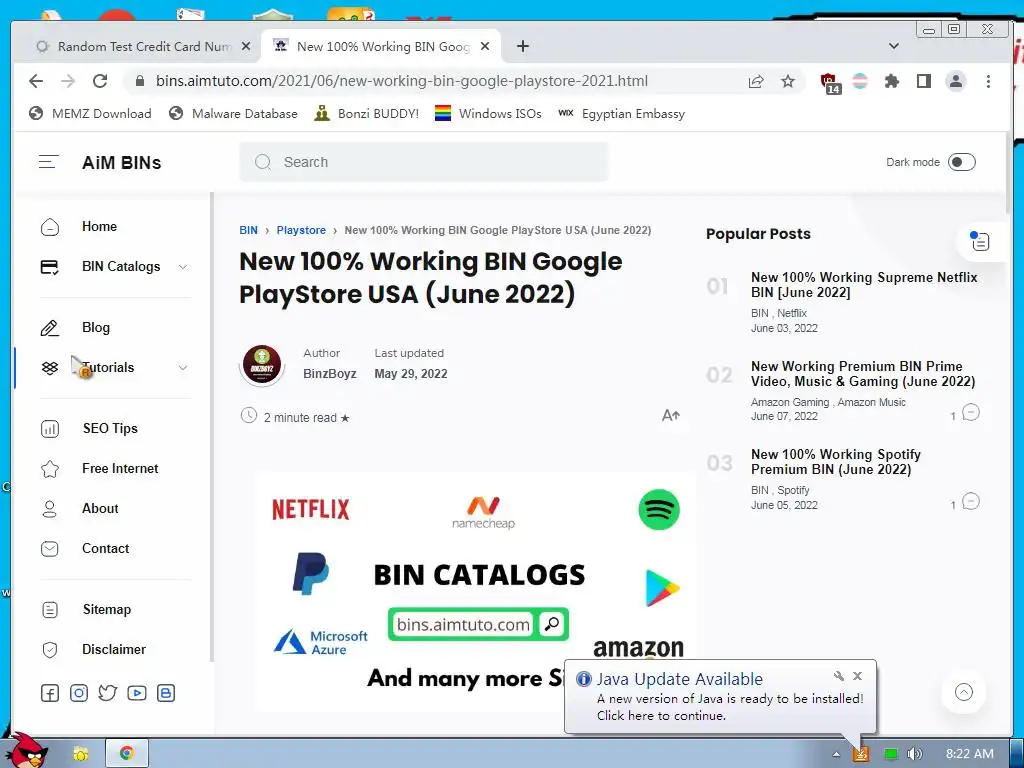Toggle the site's hamburger sidebar menu

point(48,162)
